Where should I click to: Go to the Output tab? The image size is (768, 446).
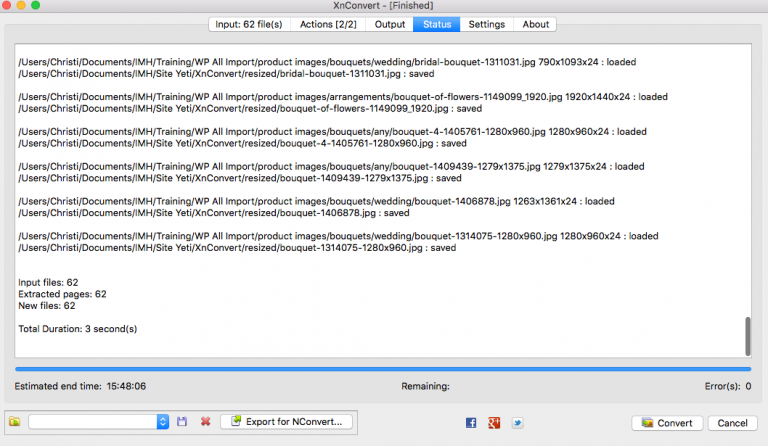[x=389, y=24]
